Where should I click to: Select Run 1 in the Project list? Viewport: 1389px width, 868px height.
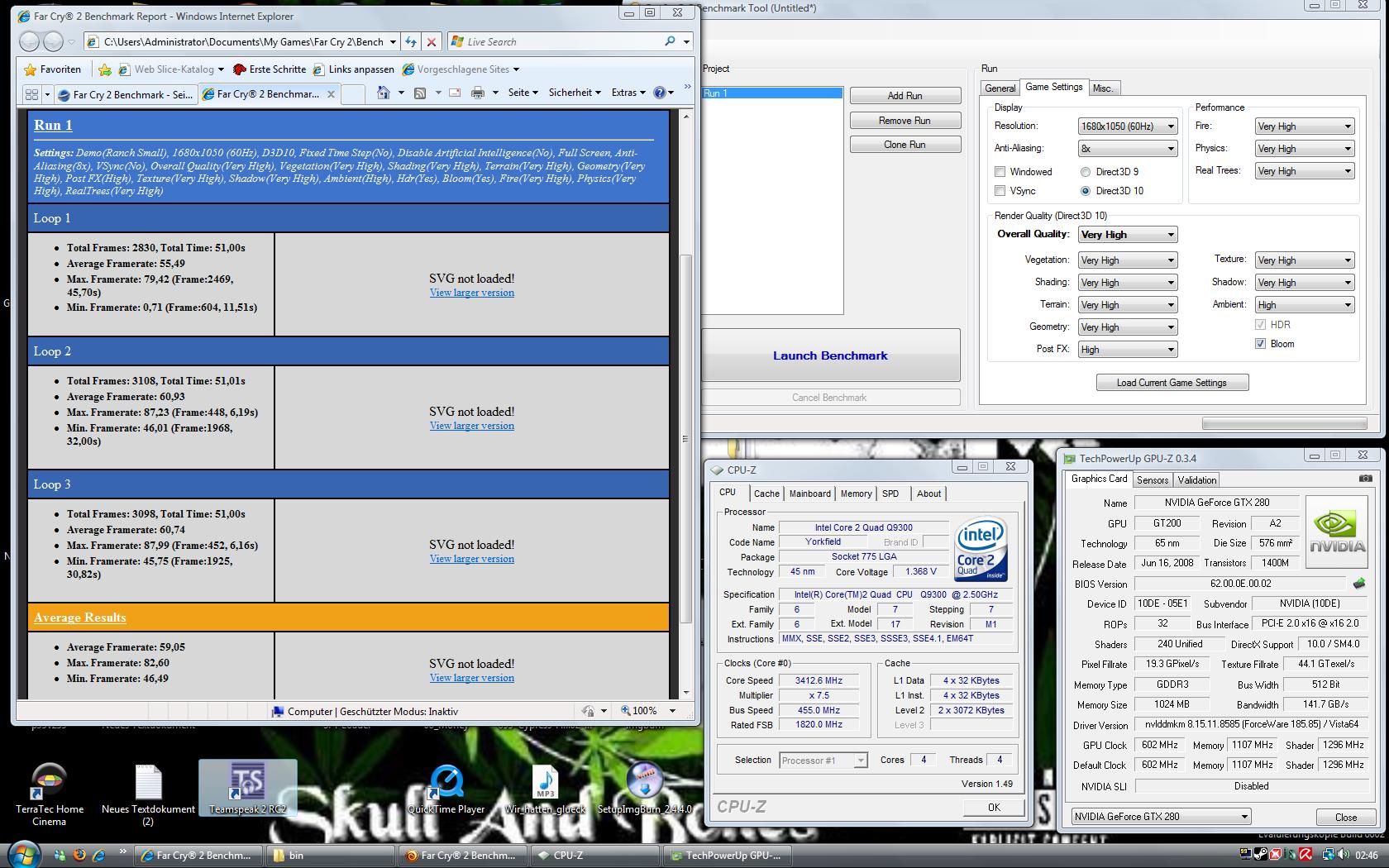tap(772, 93)
